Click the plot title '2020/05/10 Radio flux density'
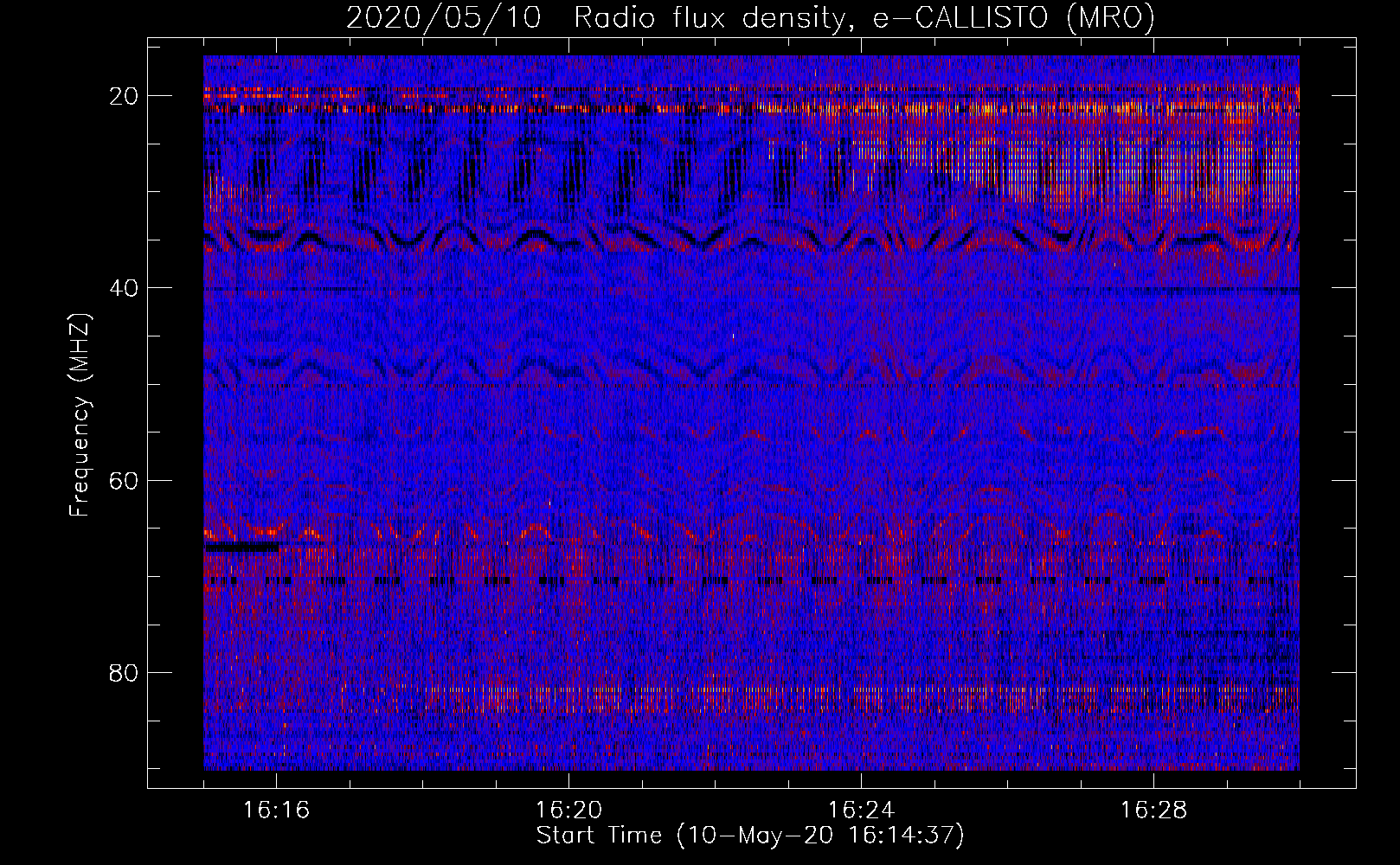 751,17
